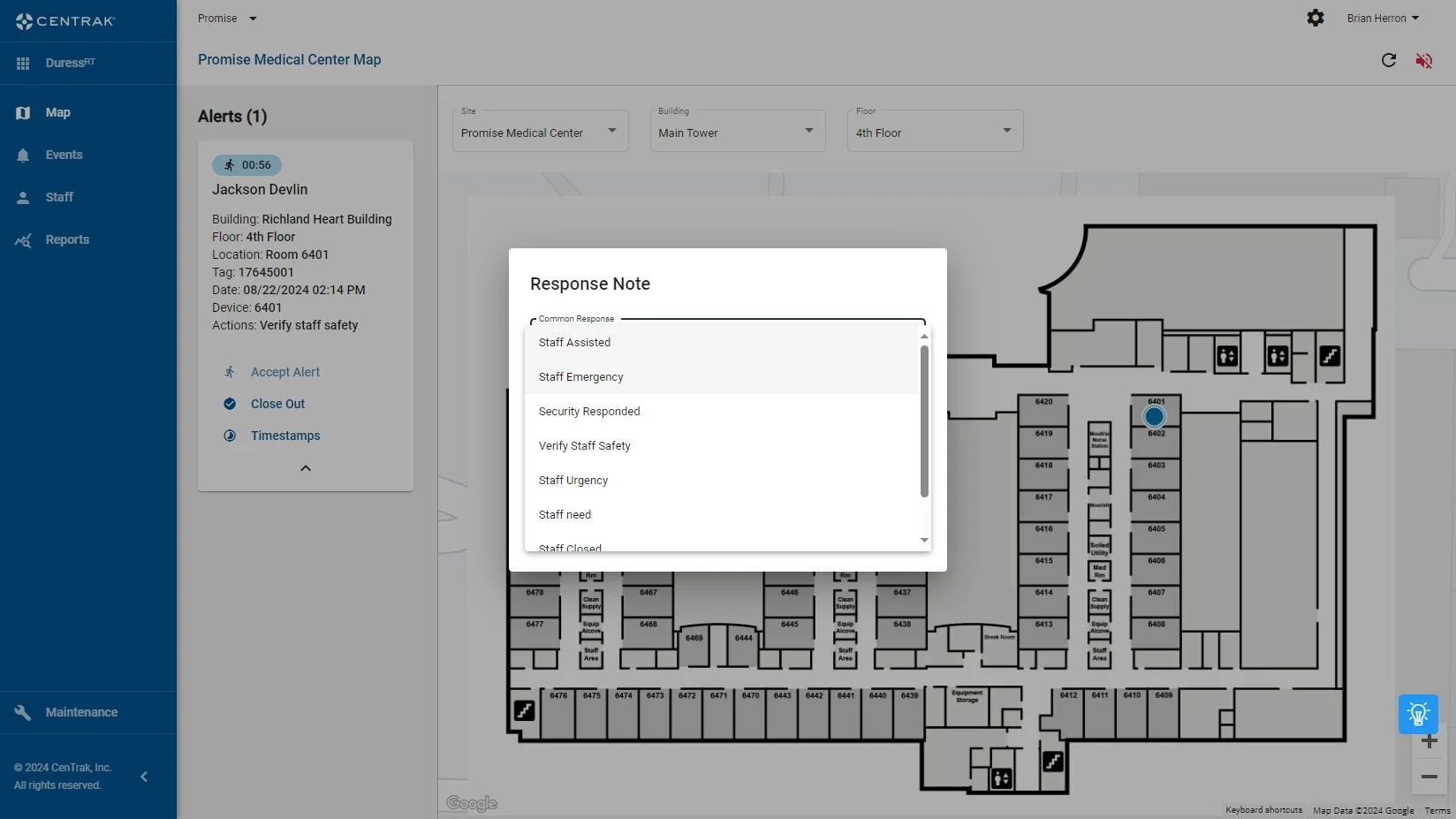1456x819 pixels.
Task: Open Timestamps for the alert
Action: point(285,436)
